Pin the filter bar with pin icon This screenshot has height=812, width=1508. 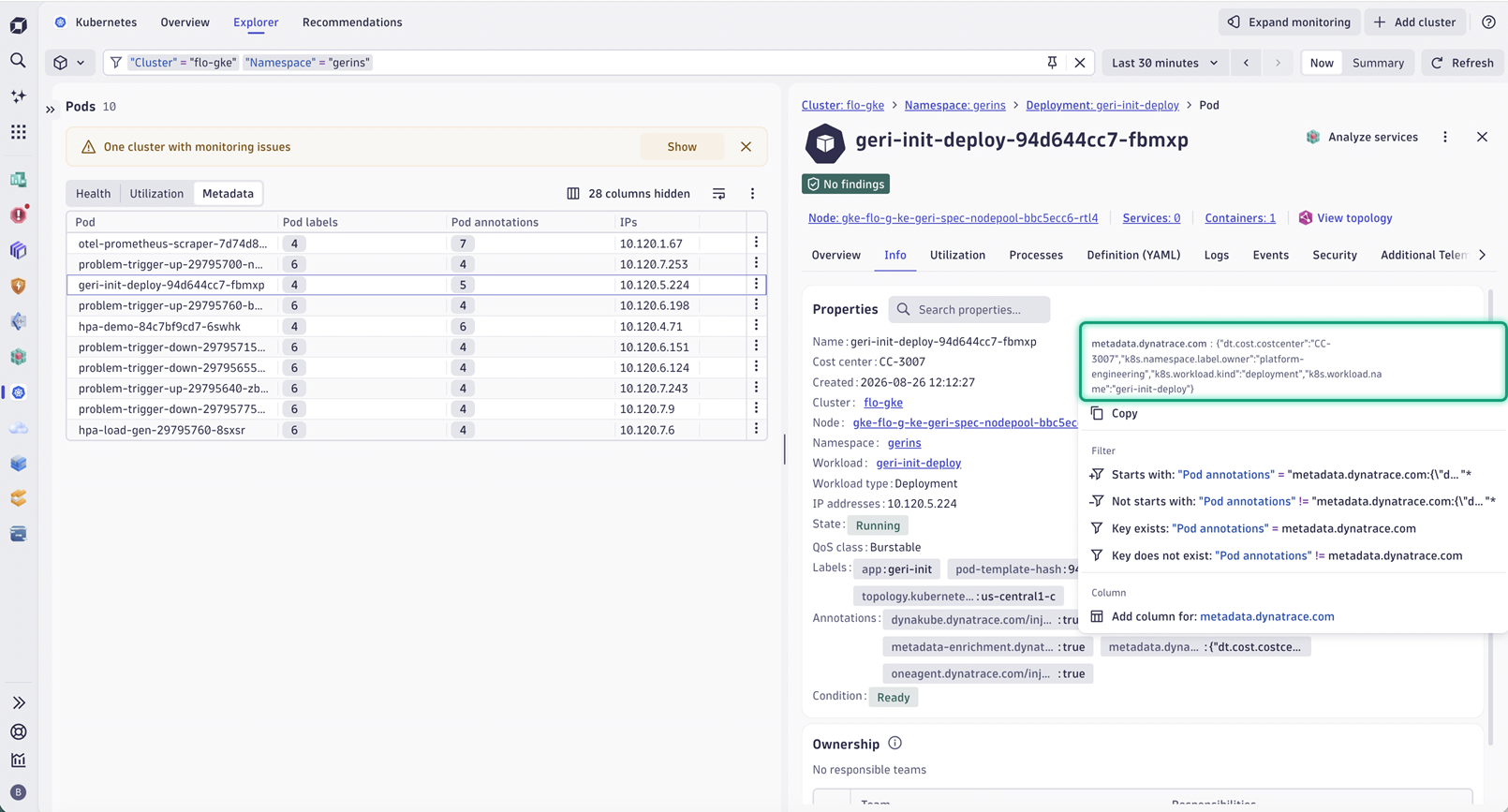tap(1052, 63)
